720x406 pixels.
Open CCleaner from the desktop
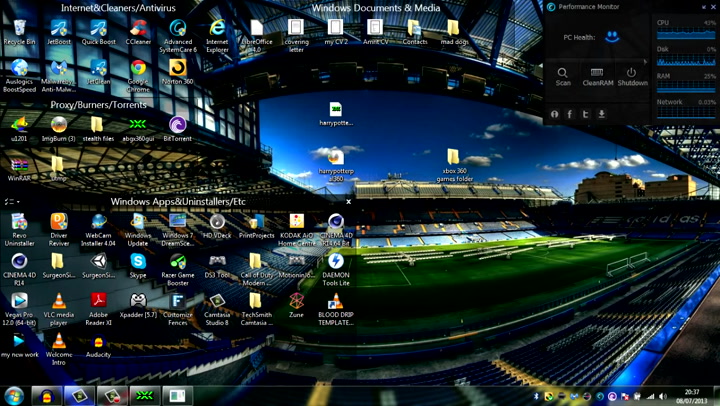pyautogui.click(x=138, y=30)
